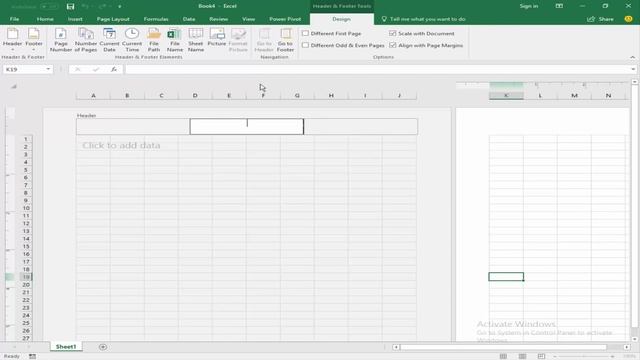Click the center header section box

pos(247,127)
